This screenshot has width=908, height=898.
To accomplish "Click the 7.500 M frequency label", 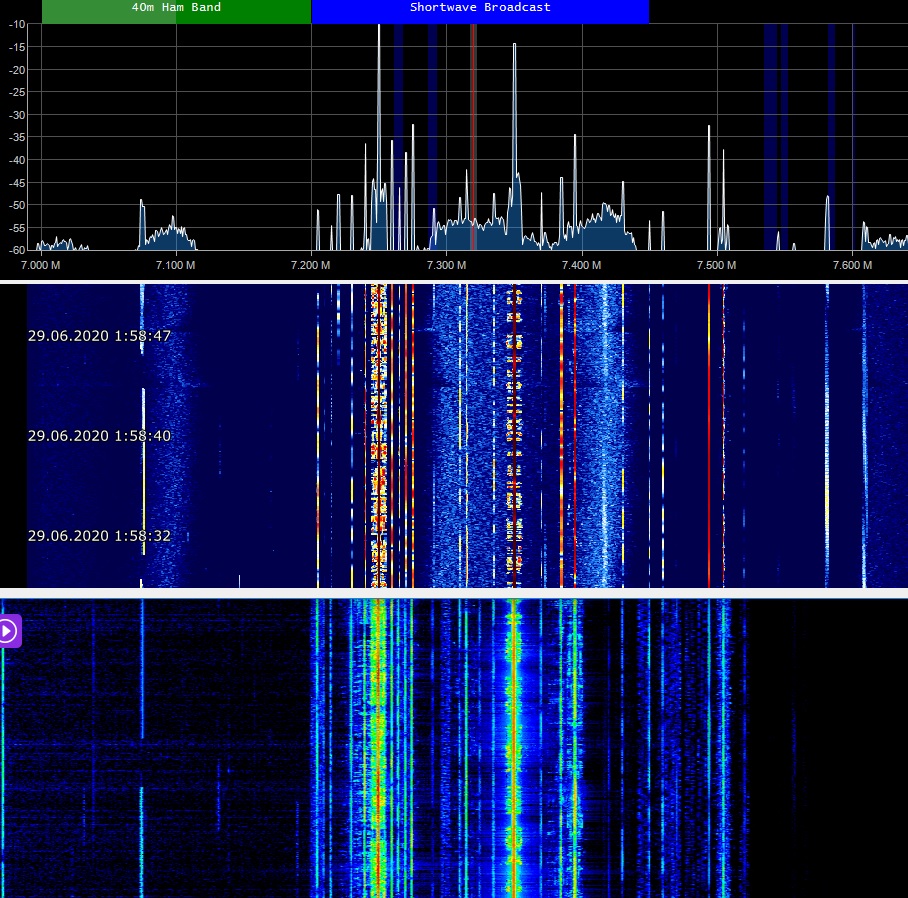I will [x=716, y=265].
